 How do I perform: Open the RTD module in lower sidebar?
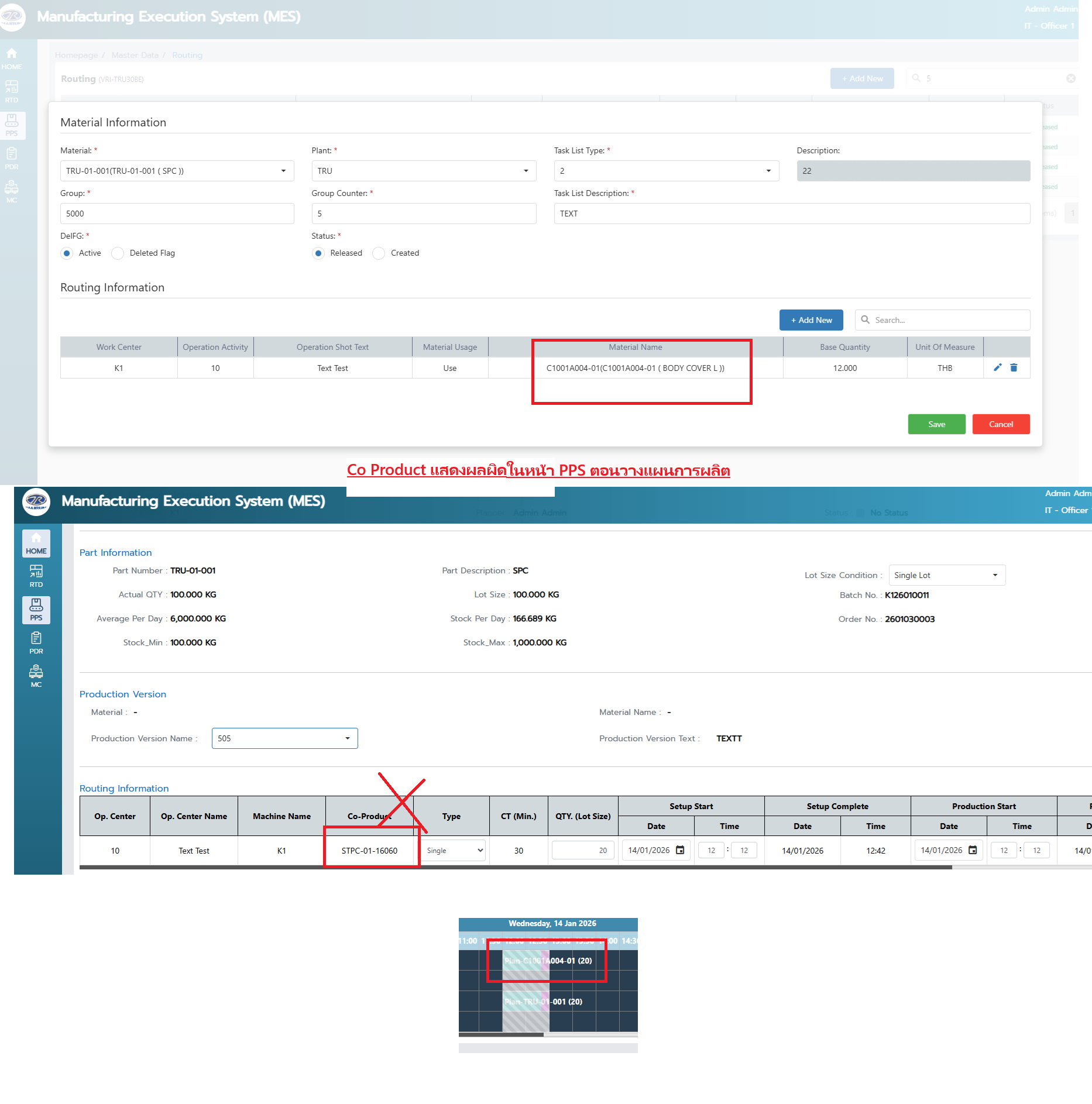[36, 576]
